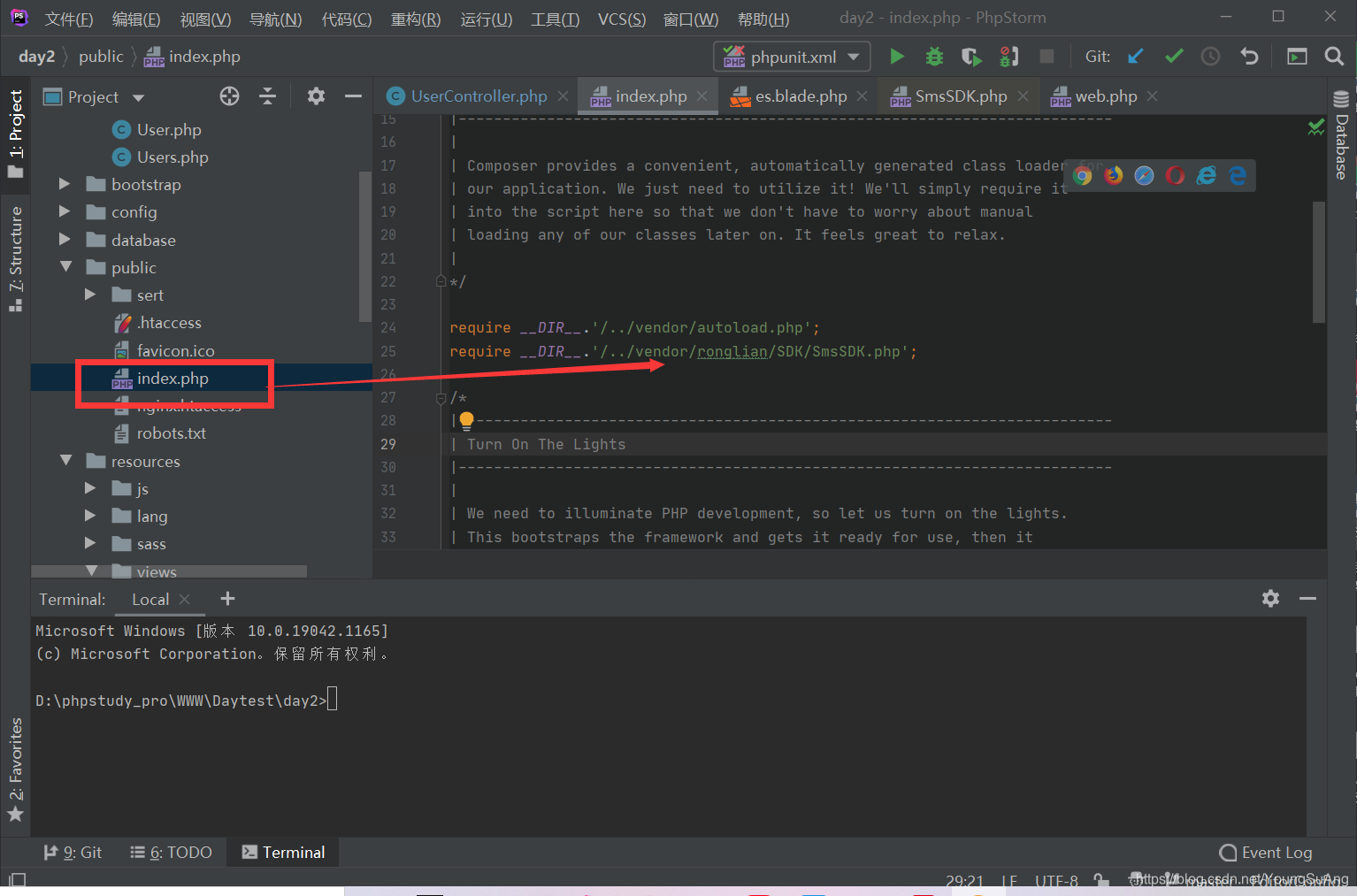This screenshot has height=896, width=1357.
Task: Expand the database folder
Action: click(x=65, y=240)
